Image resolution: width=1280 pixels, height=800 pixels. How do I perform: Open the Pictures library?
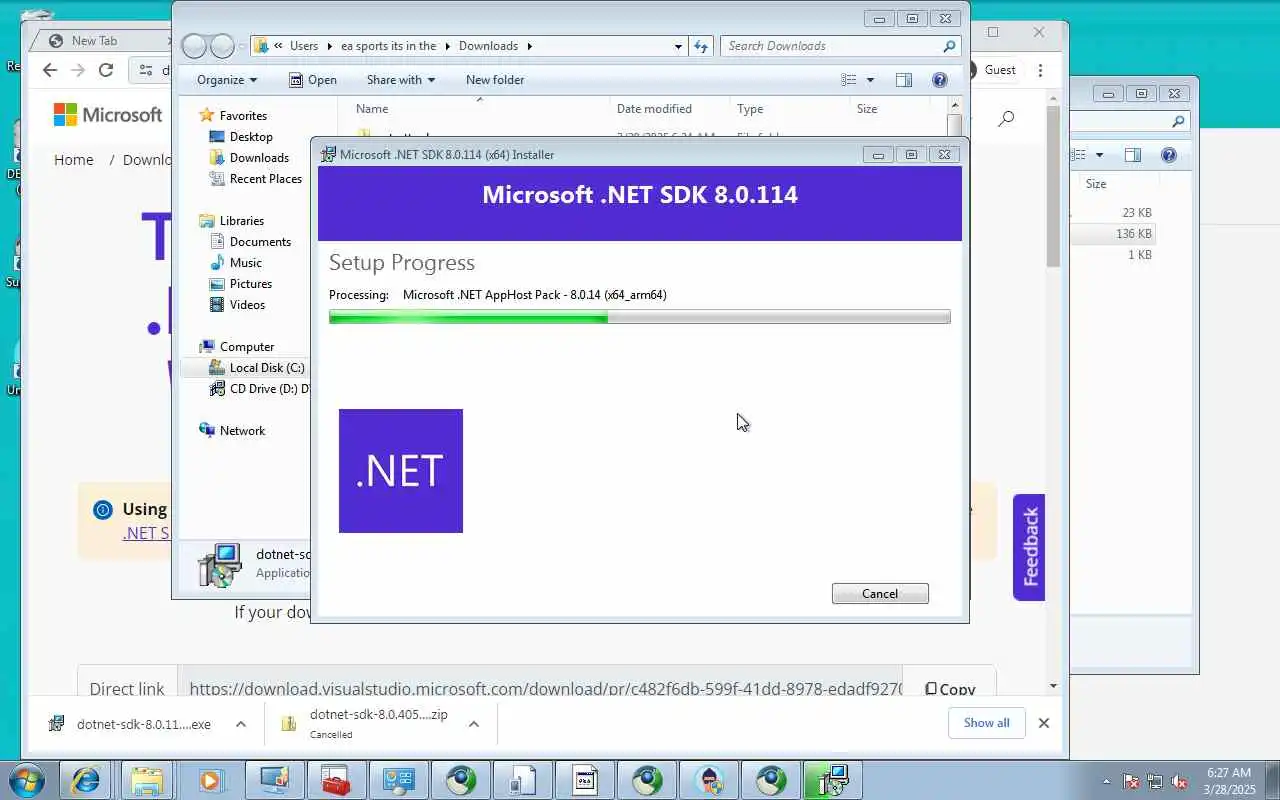251,284
